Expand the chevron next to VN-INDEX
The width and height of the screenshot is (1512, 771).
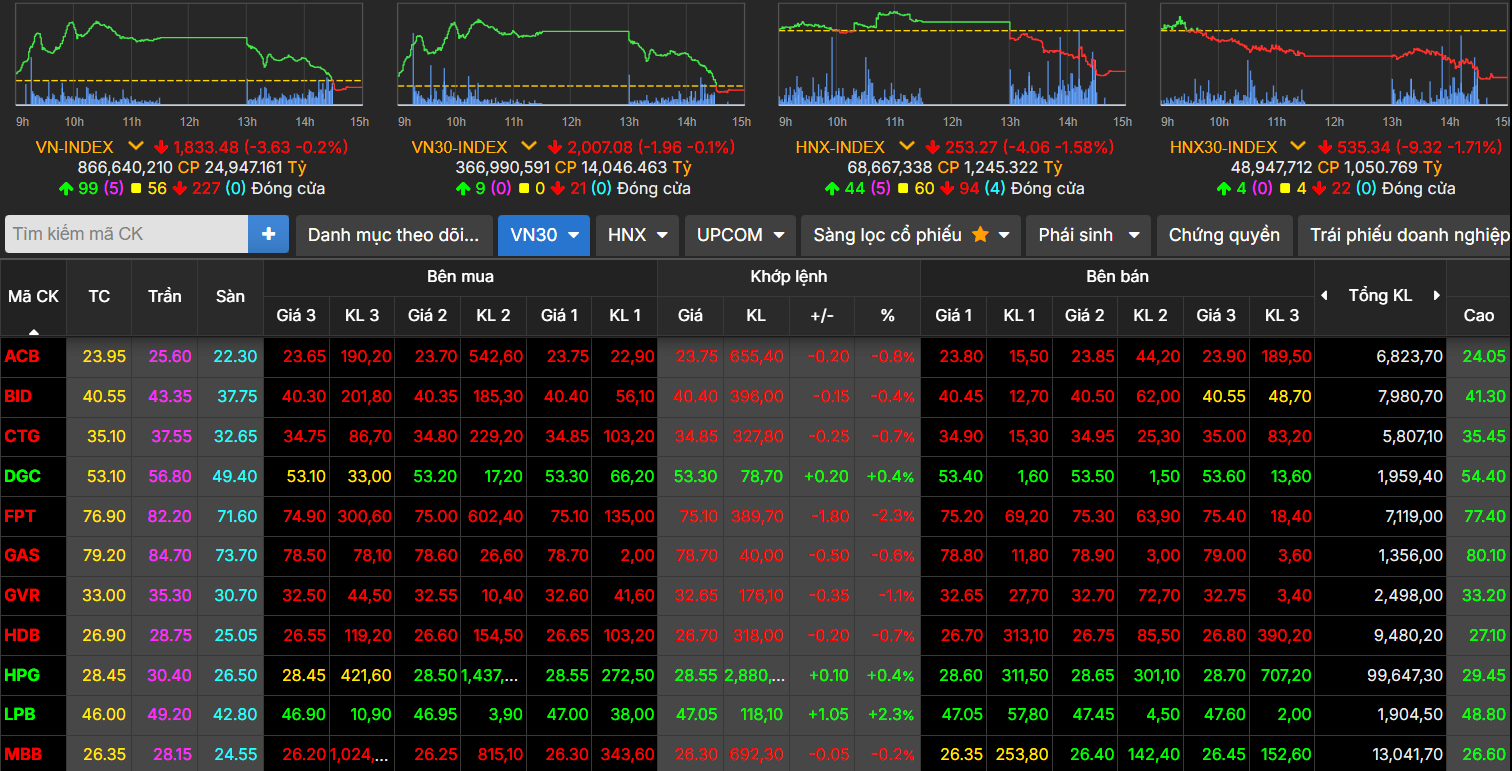(136, 147)
